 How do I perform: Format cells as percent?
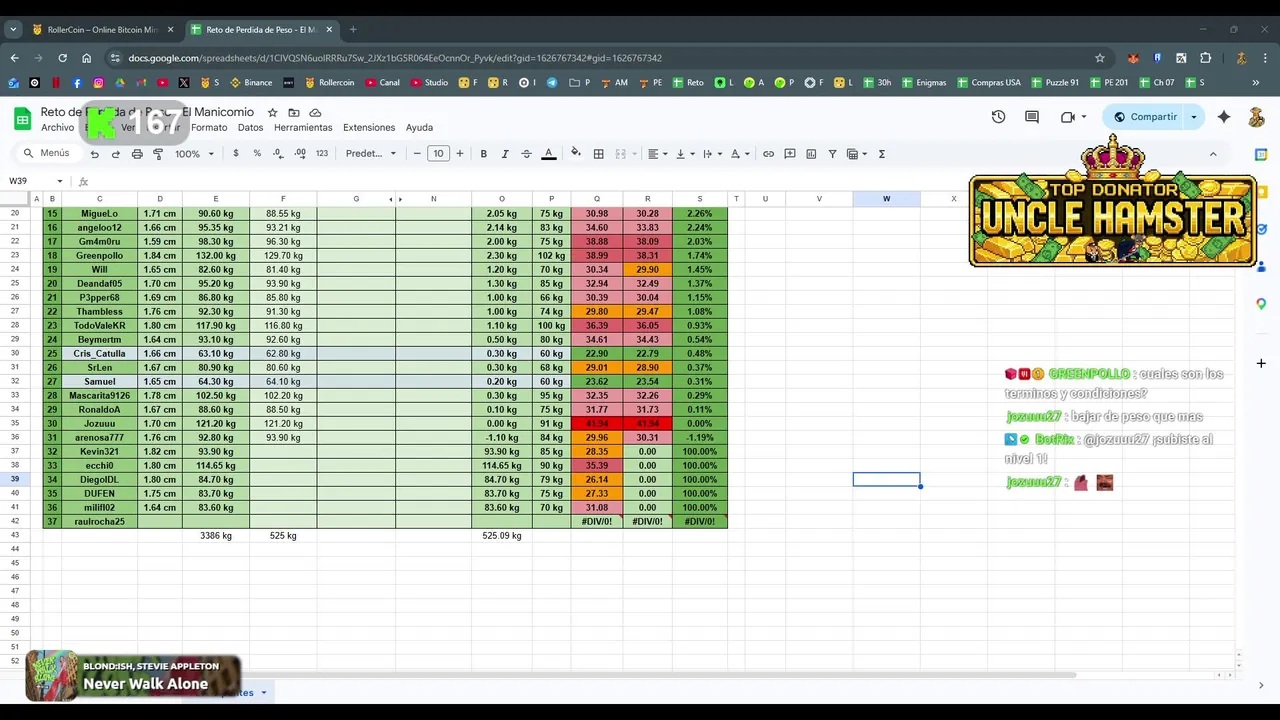point(257,154)
